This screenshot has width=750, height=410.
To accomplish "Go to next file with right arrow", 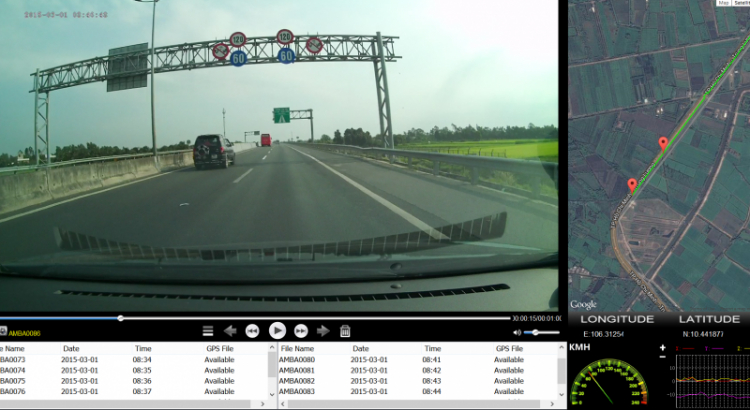I will click(x=323, y=331).
